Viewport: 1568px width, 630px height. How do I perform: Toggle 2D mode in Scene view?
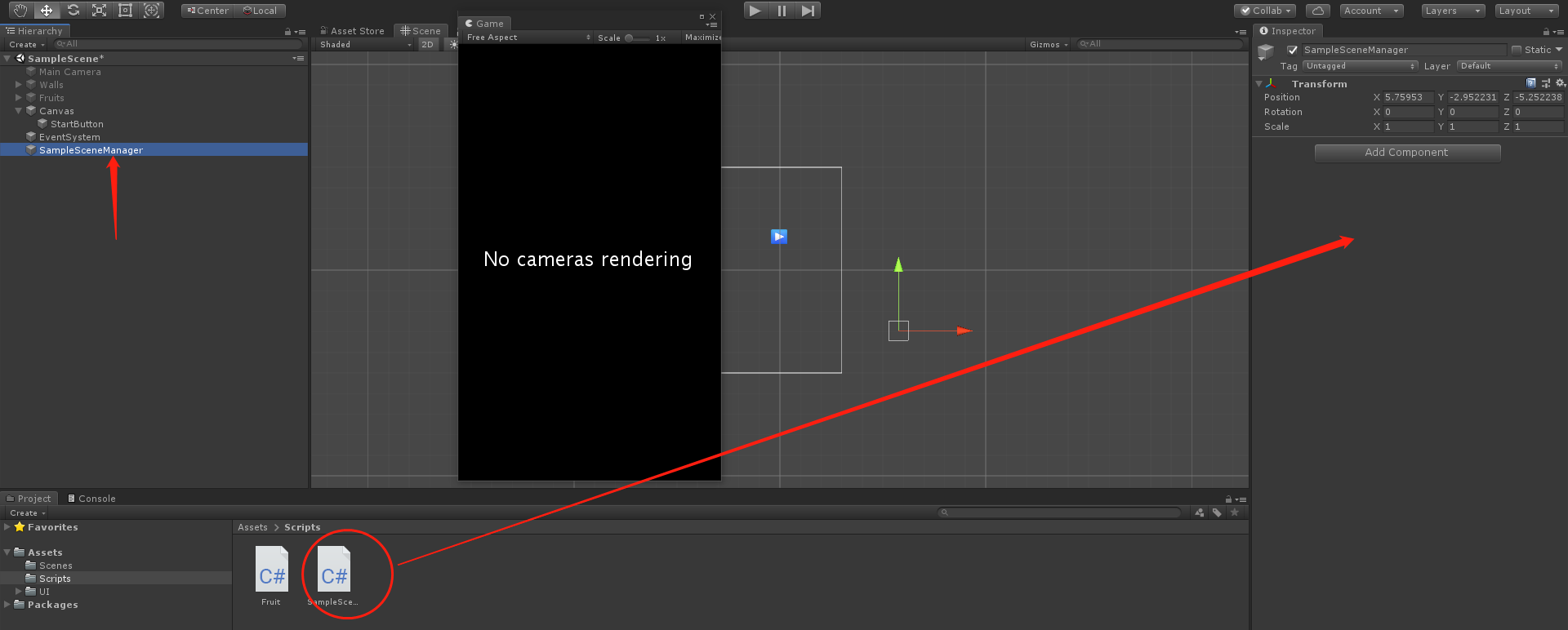428,45
